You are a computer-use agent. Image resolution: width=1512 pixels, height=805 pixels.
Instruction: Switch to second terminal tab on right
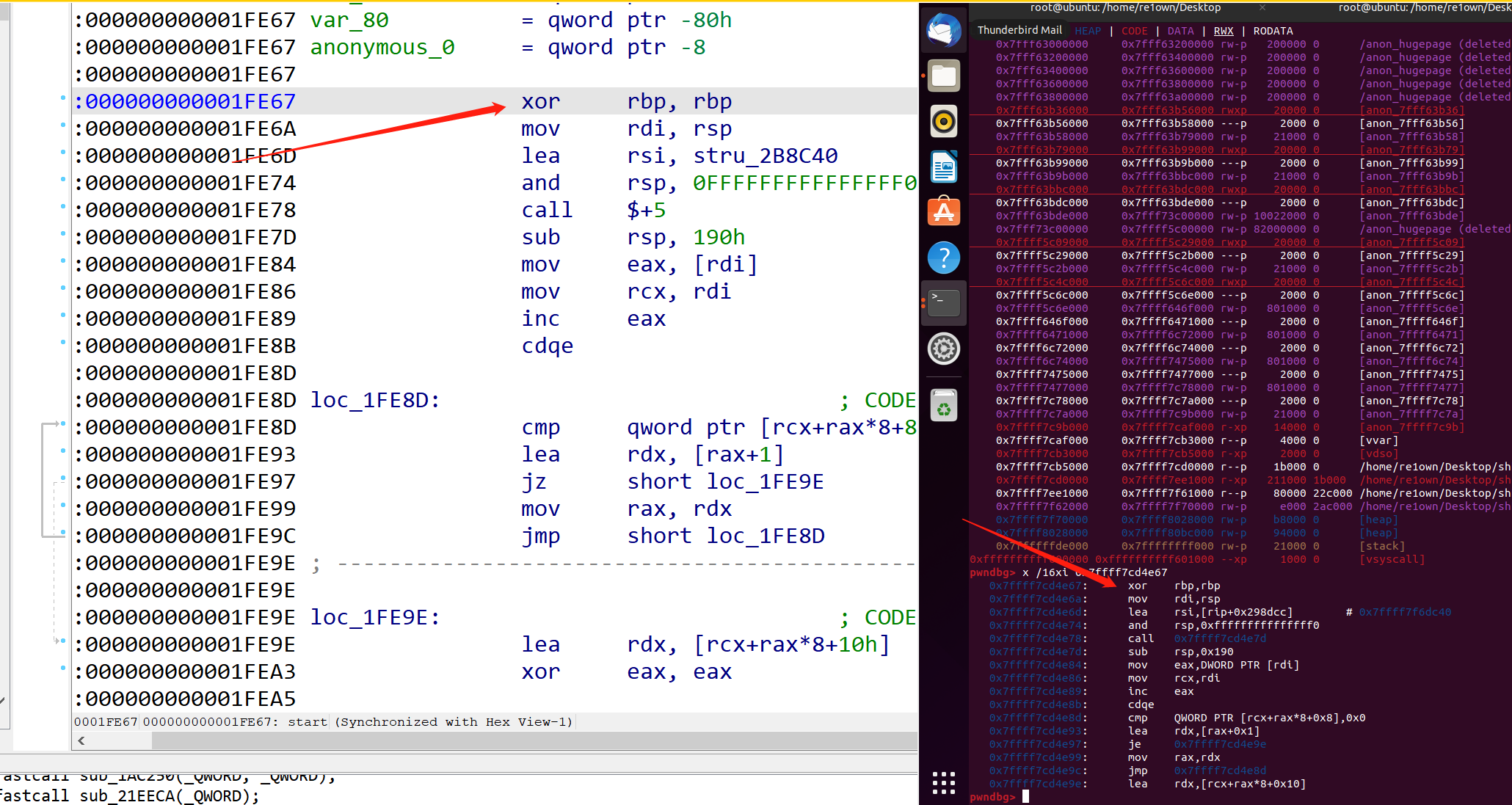[x=1424, y=7]
